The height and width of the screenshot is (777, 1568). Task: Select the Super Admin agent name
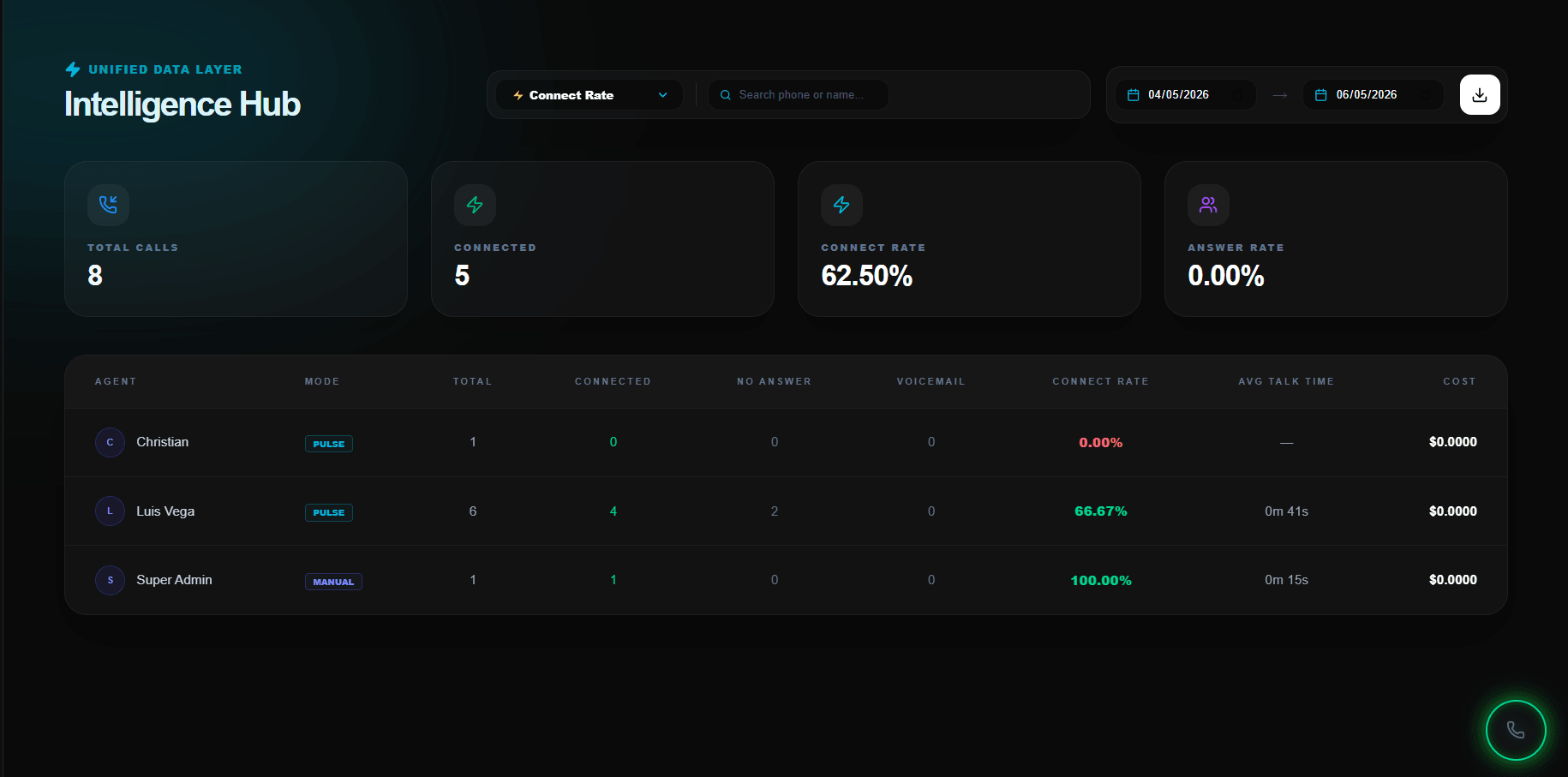click(x=174, y=580)
